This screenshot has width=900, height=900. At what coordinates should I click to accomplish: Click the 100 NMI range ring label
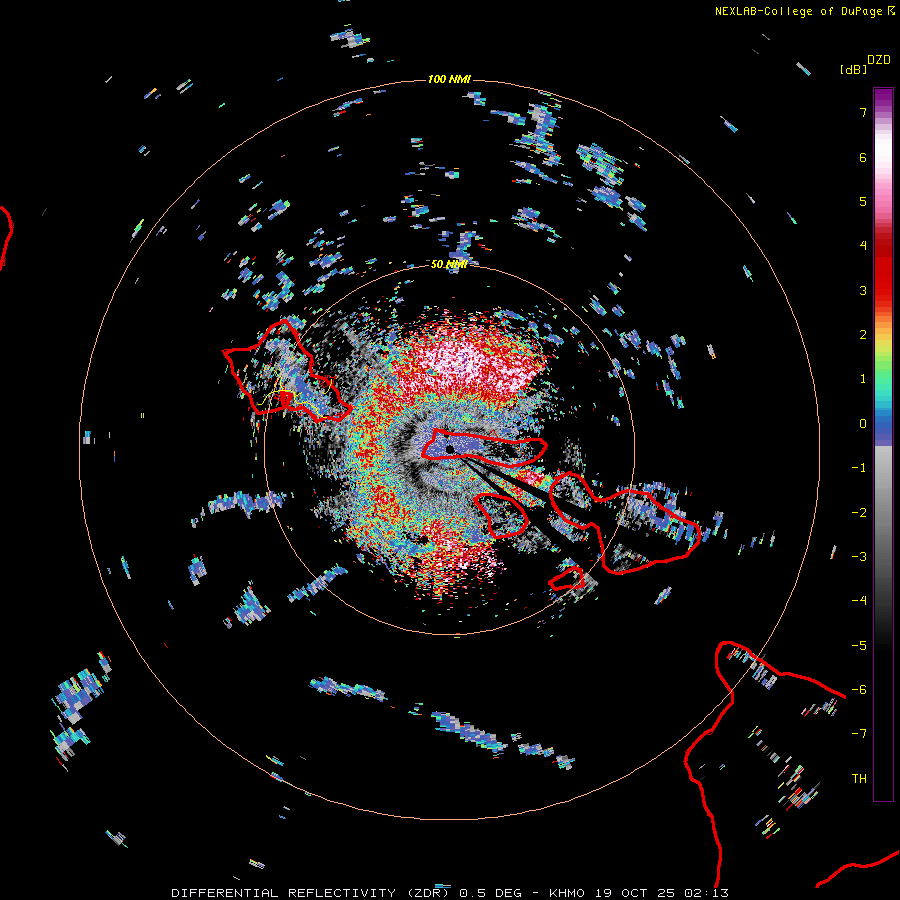[449, 79]
